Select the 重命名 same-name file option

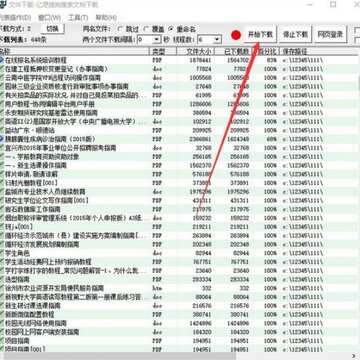point(171,29)
